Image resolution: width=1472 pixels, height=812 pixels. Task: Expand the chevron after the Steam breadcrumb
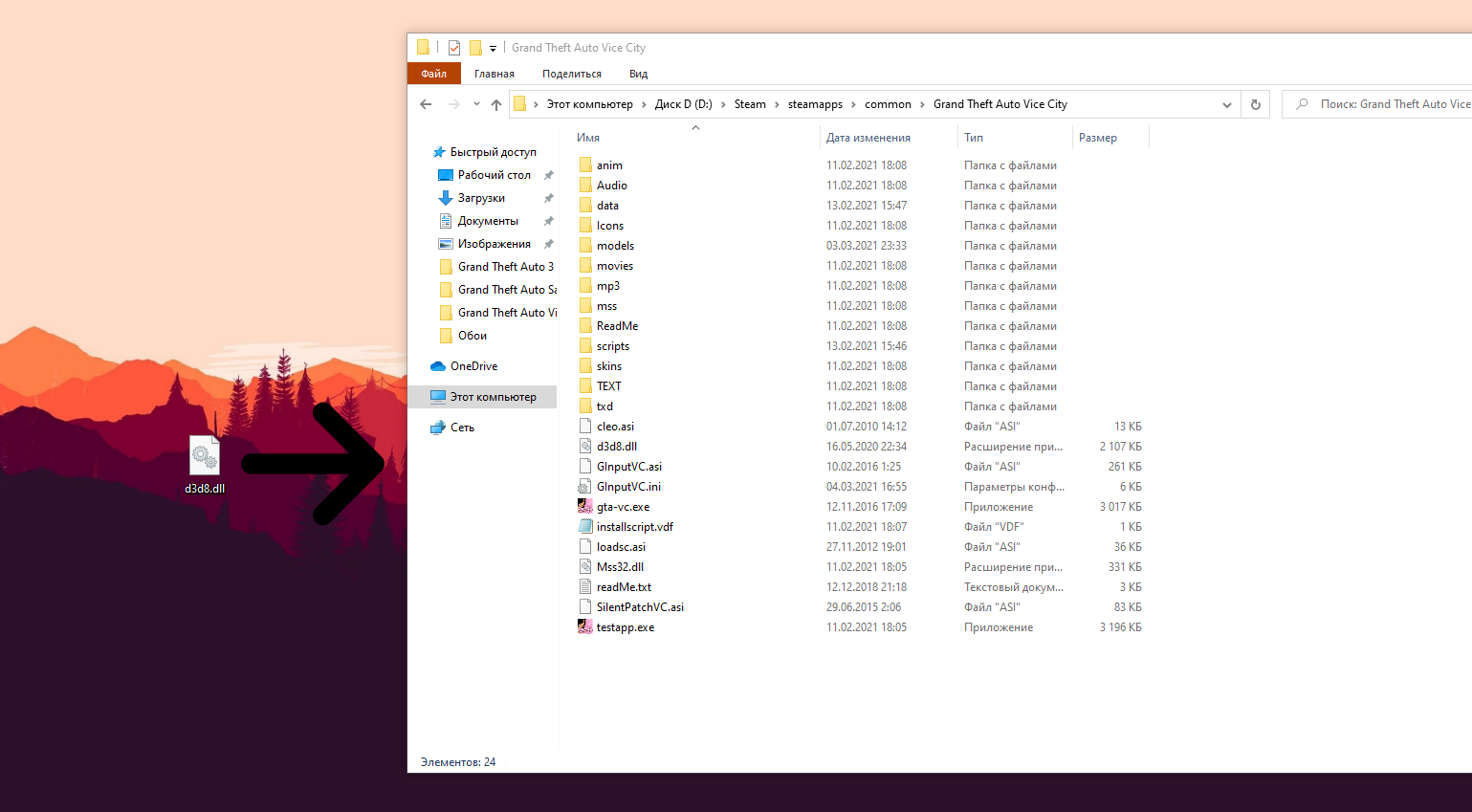coord(777,104)
